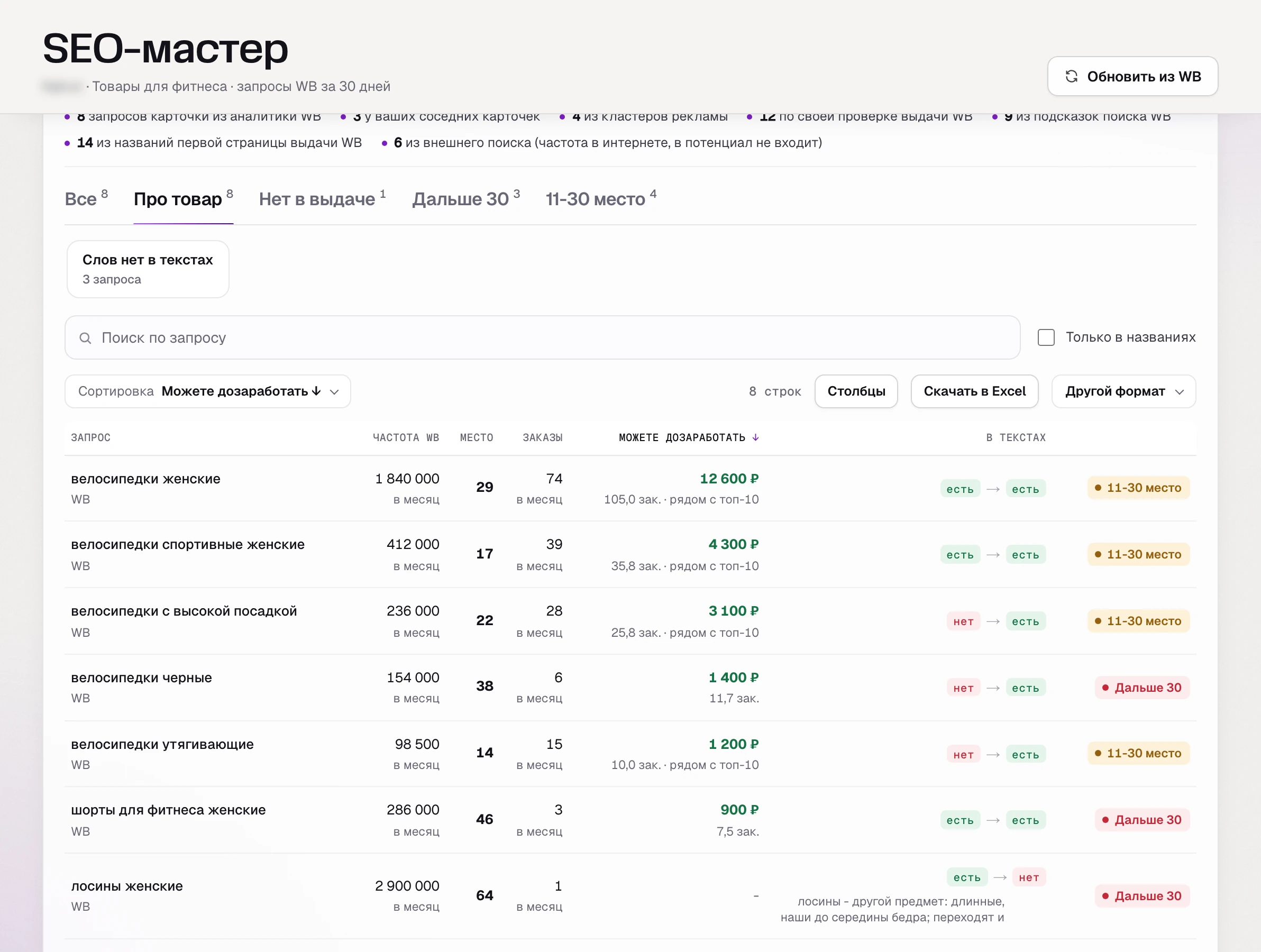
Task: Open the 11-30 место tab
Action: click(x=601, y=199)
